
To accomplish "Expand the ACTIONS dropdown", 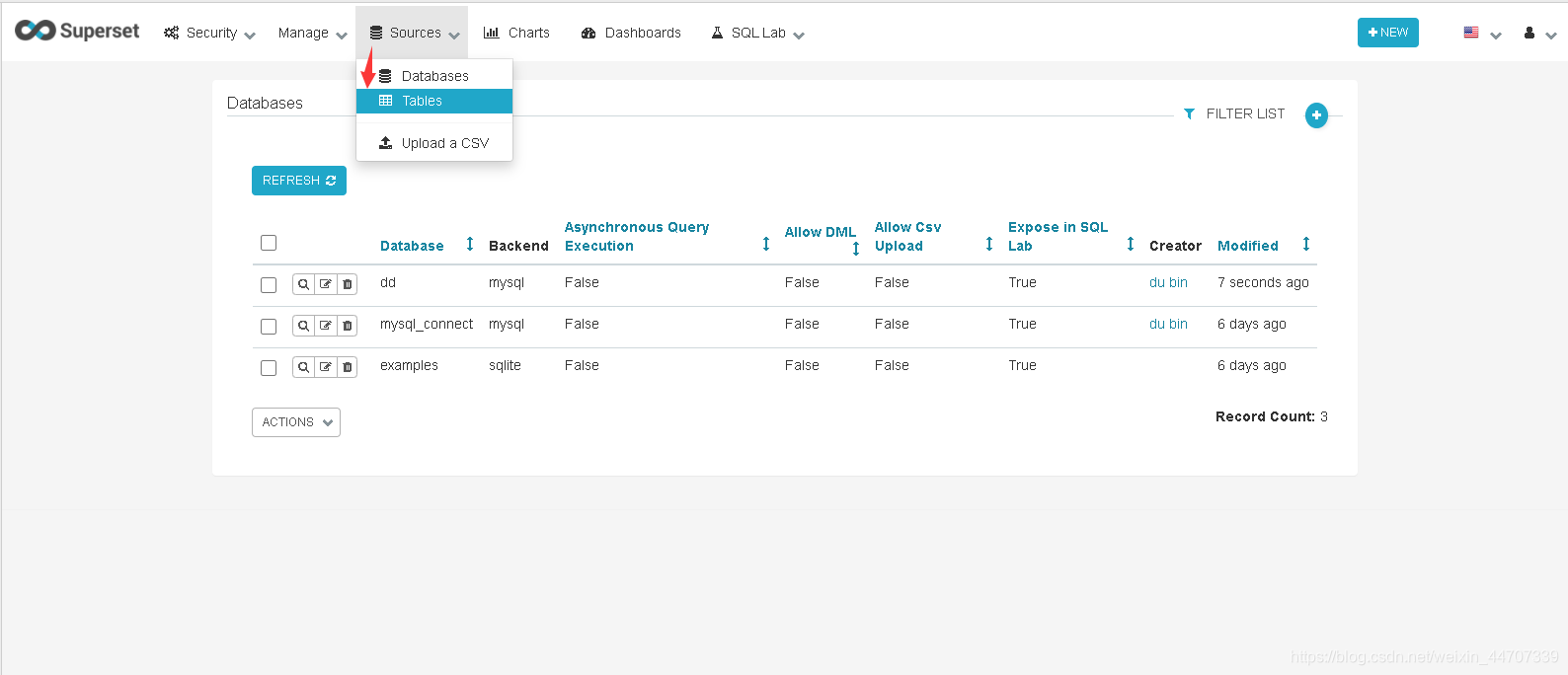I will pyautogui.click(x=296, y=422).
